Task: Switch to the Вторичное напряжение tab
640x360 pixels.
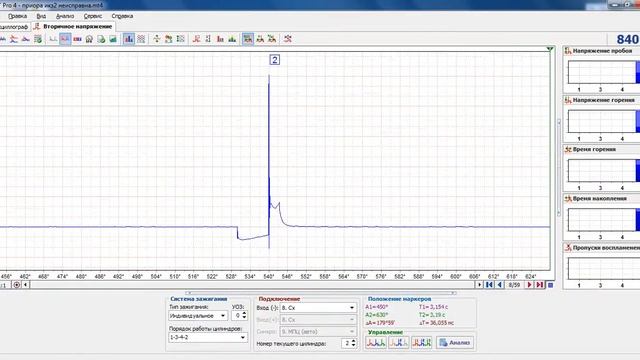Action: 73,27
